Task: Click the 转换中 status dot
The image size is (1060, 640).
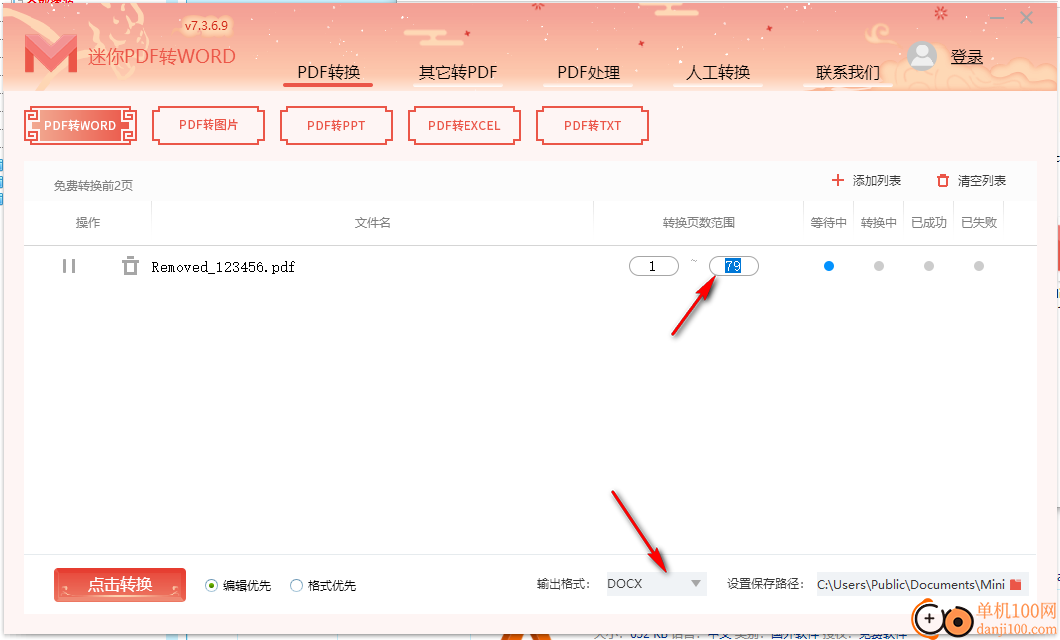Action: tap(879, 266)
